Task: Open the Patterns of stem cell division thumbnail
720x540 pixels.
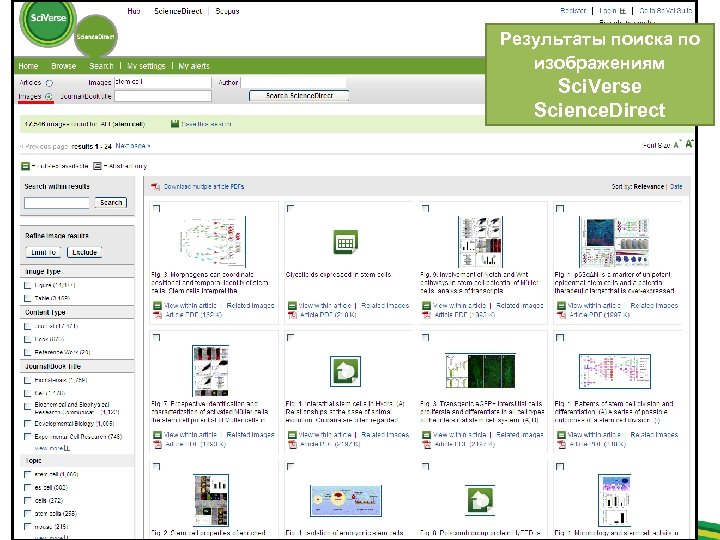Action: 615,371
